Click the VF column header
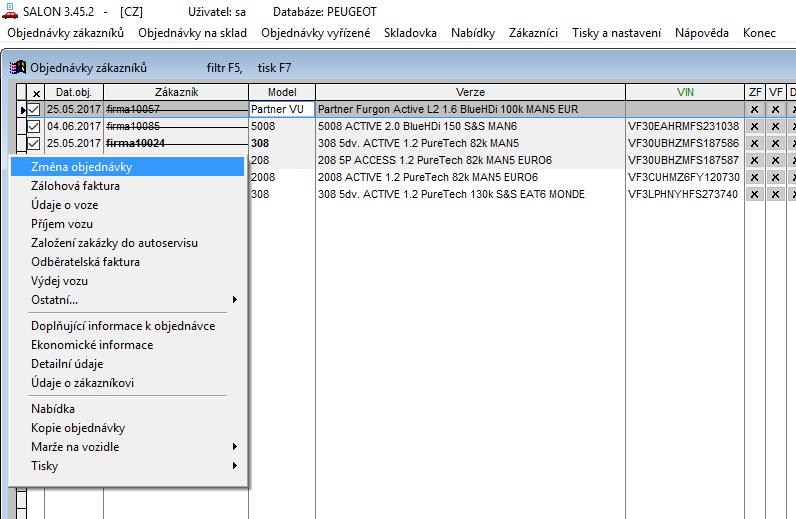The image size is (796, 519). [x=776, y=92]
